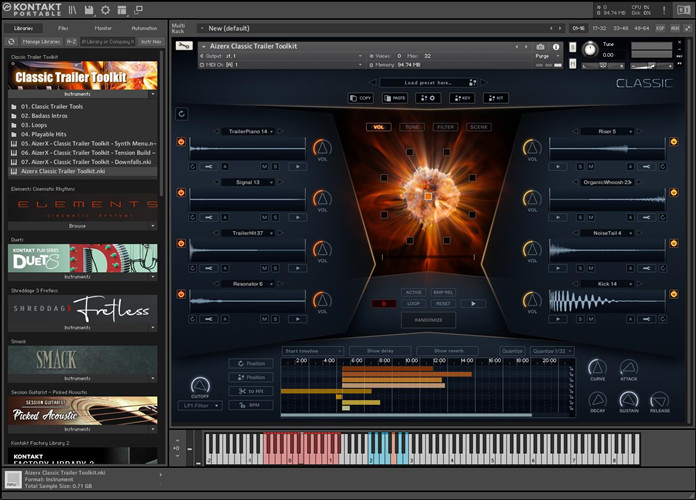
Task: Open the LP1 Filter type dropdown
Action: pos(201,404)
